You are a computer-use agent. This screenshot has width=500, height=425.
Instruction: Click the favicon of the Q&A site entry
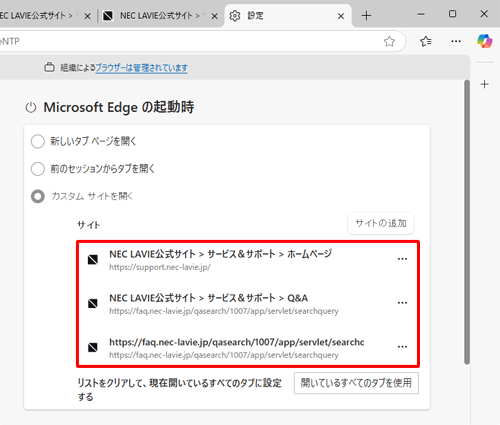coord(93,303)
